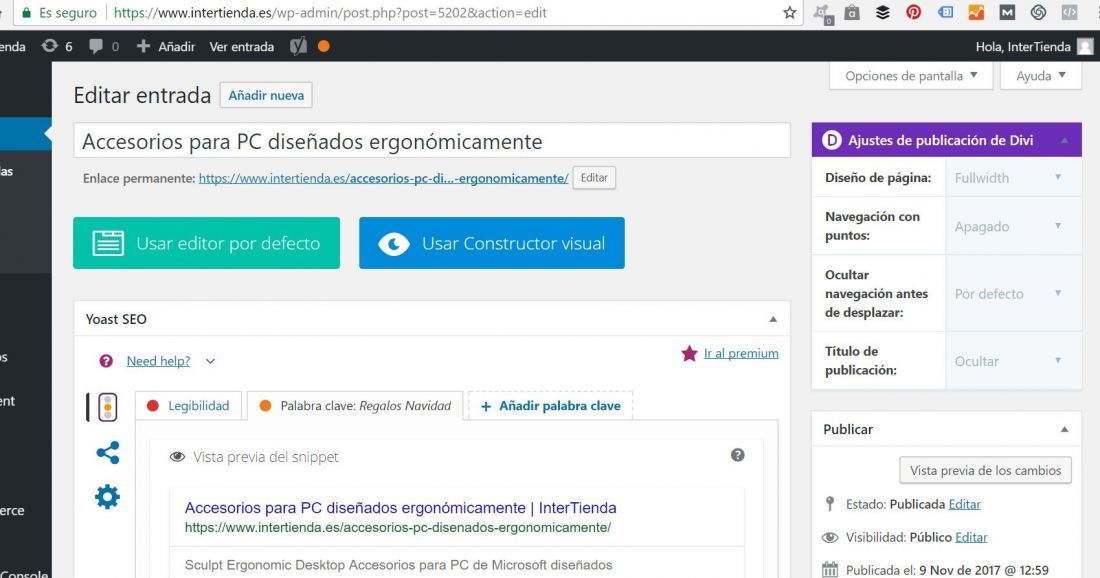Launch Usar Constructor visual

[x=492, y=243]
